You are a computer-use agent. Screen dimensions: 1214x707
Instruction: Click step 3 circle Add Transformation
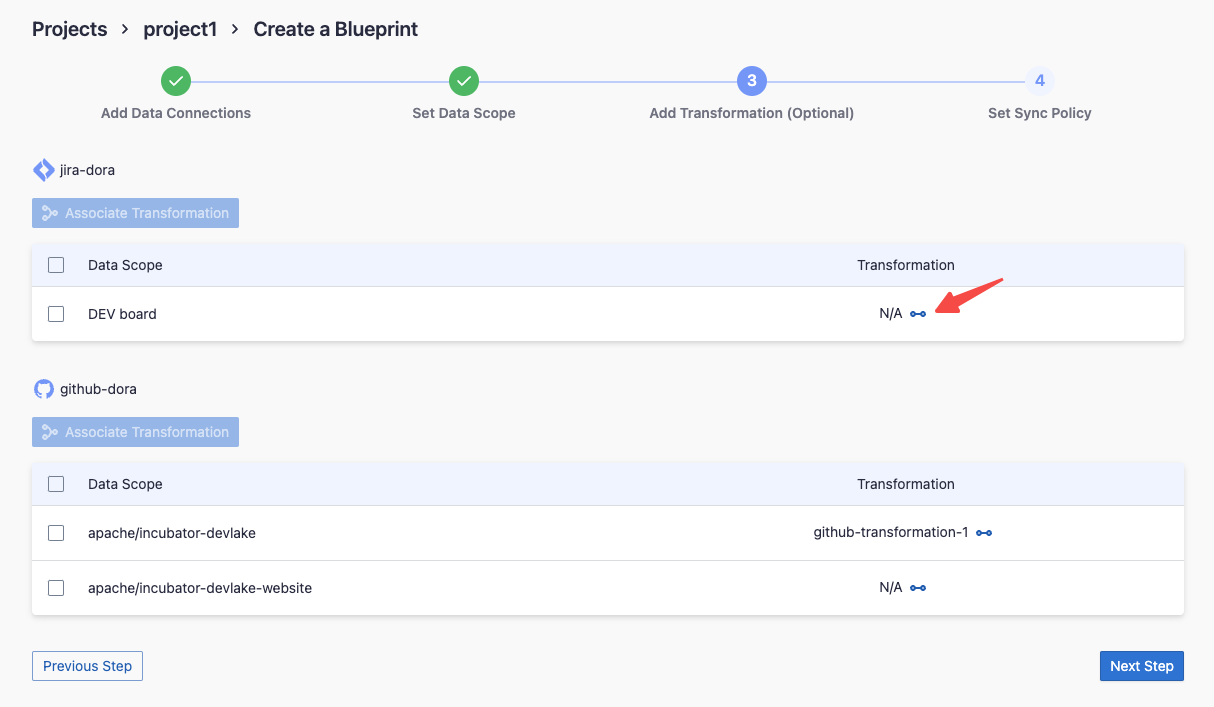point(752,81)
